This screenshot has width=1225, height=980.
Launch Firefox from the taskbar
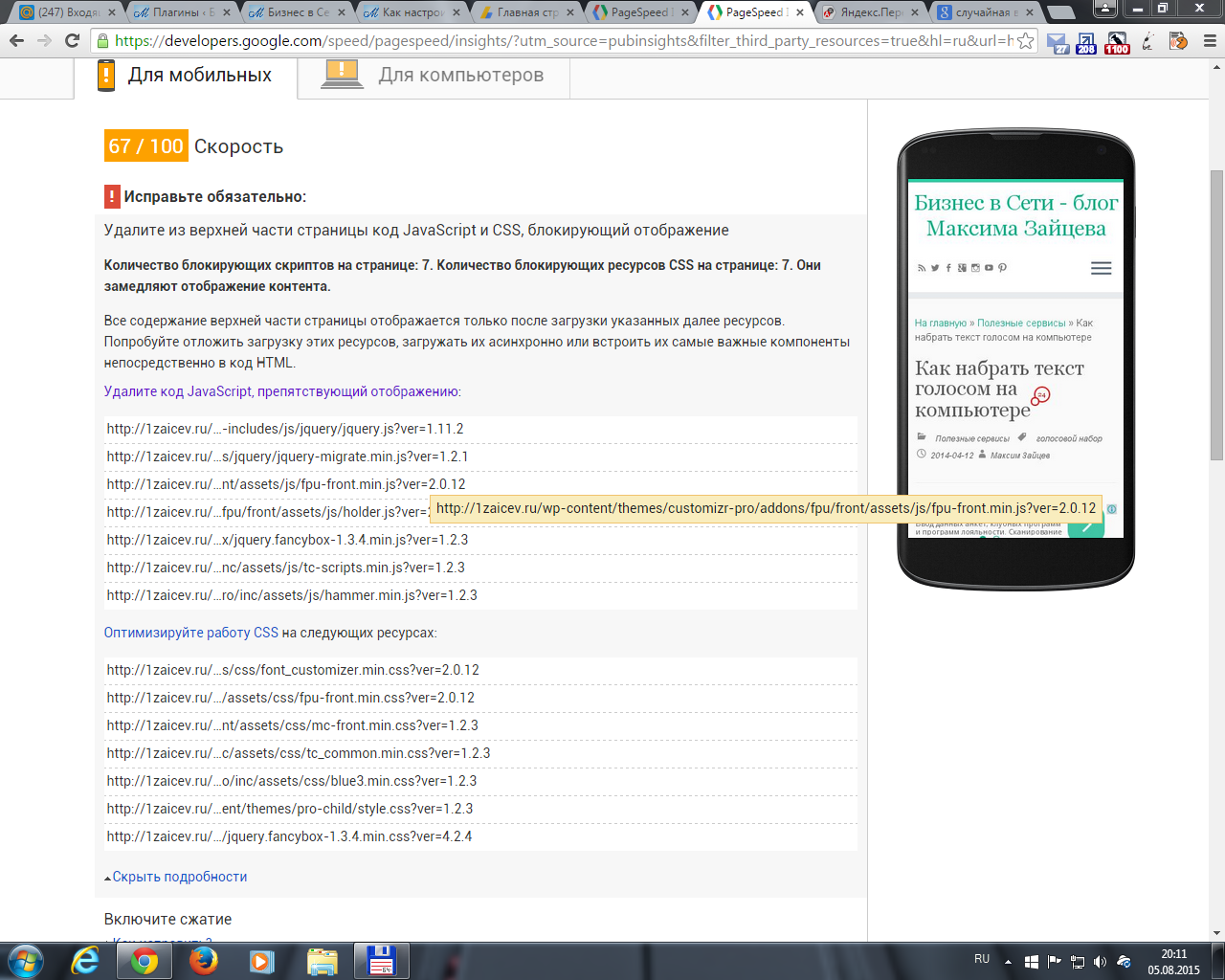(x=203, y=960)
